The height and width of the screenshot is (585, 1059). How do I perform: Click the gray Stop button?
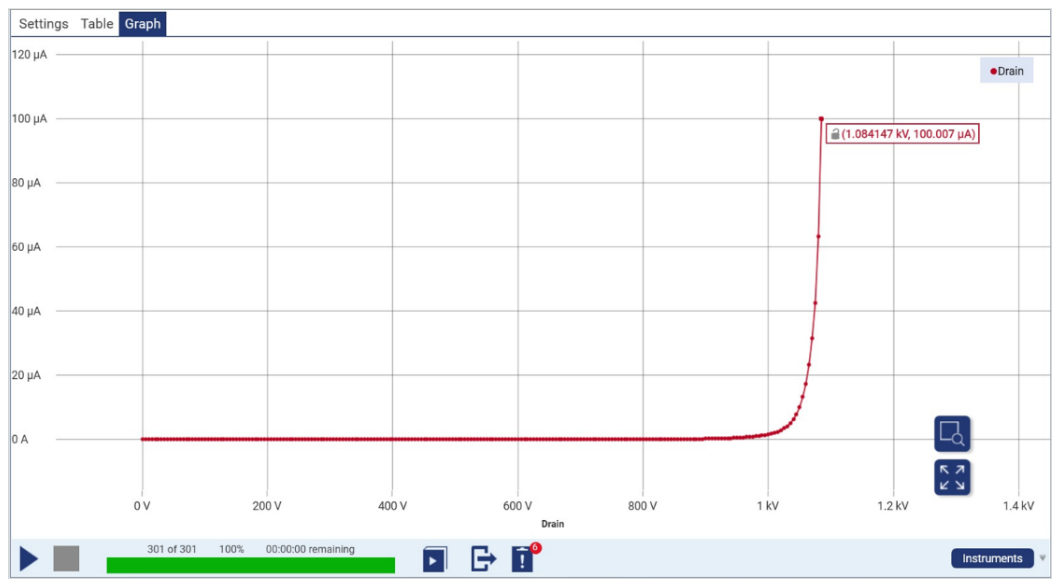(x=66, y=559)
